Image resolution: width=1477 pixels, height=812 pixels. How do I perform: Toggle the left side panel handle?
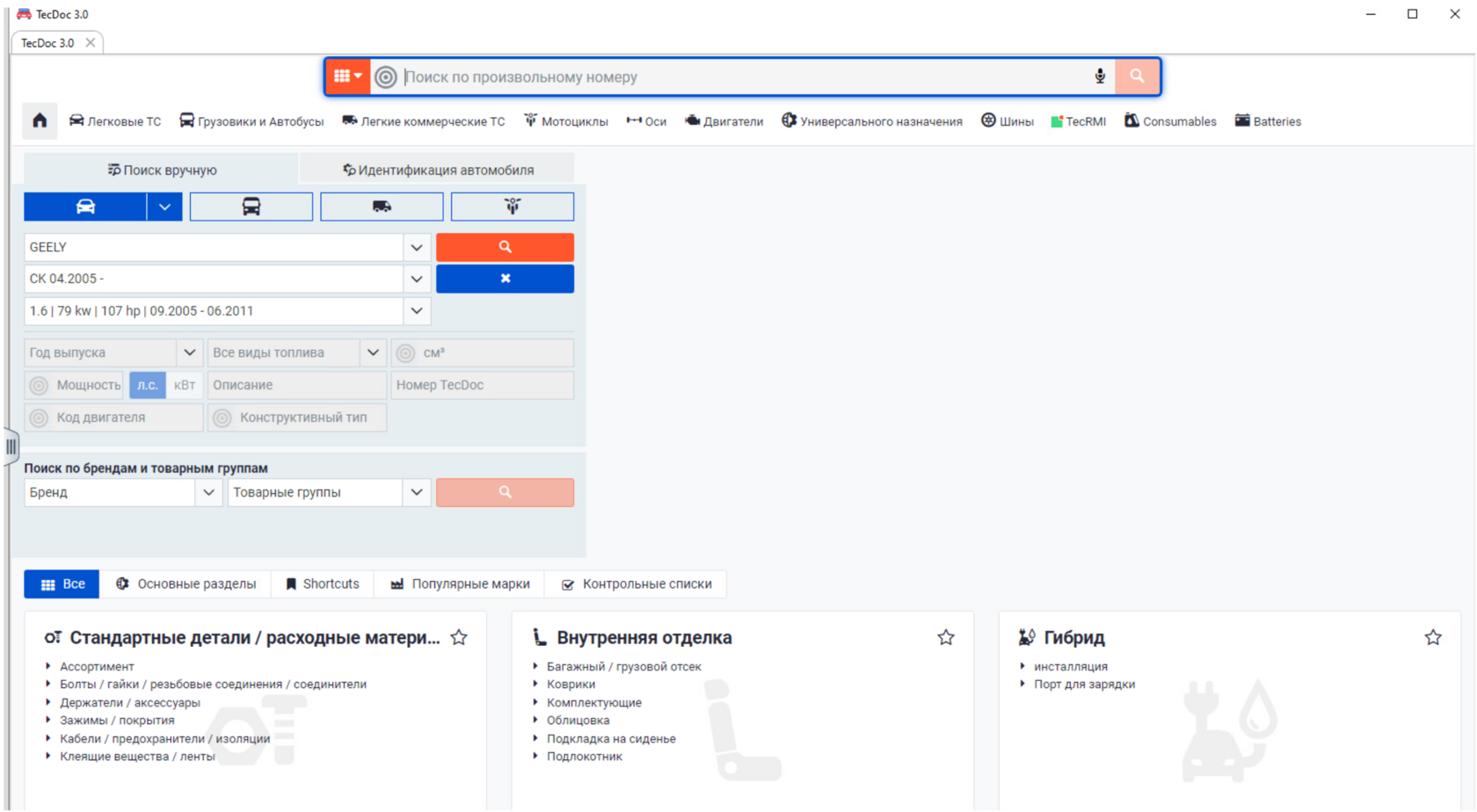pos(11,446)
